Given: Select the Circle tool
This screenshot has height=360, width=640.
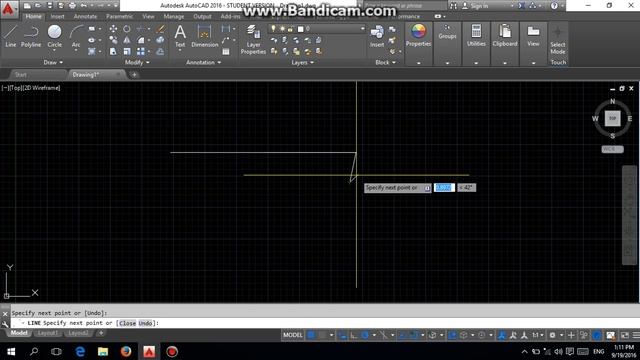Looking at the screenshot, I should [54, 36].
